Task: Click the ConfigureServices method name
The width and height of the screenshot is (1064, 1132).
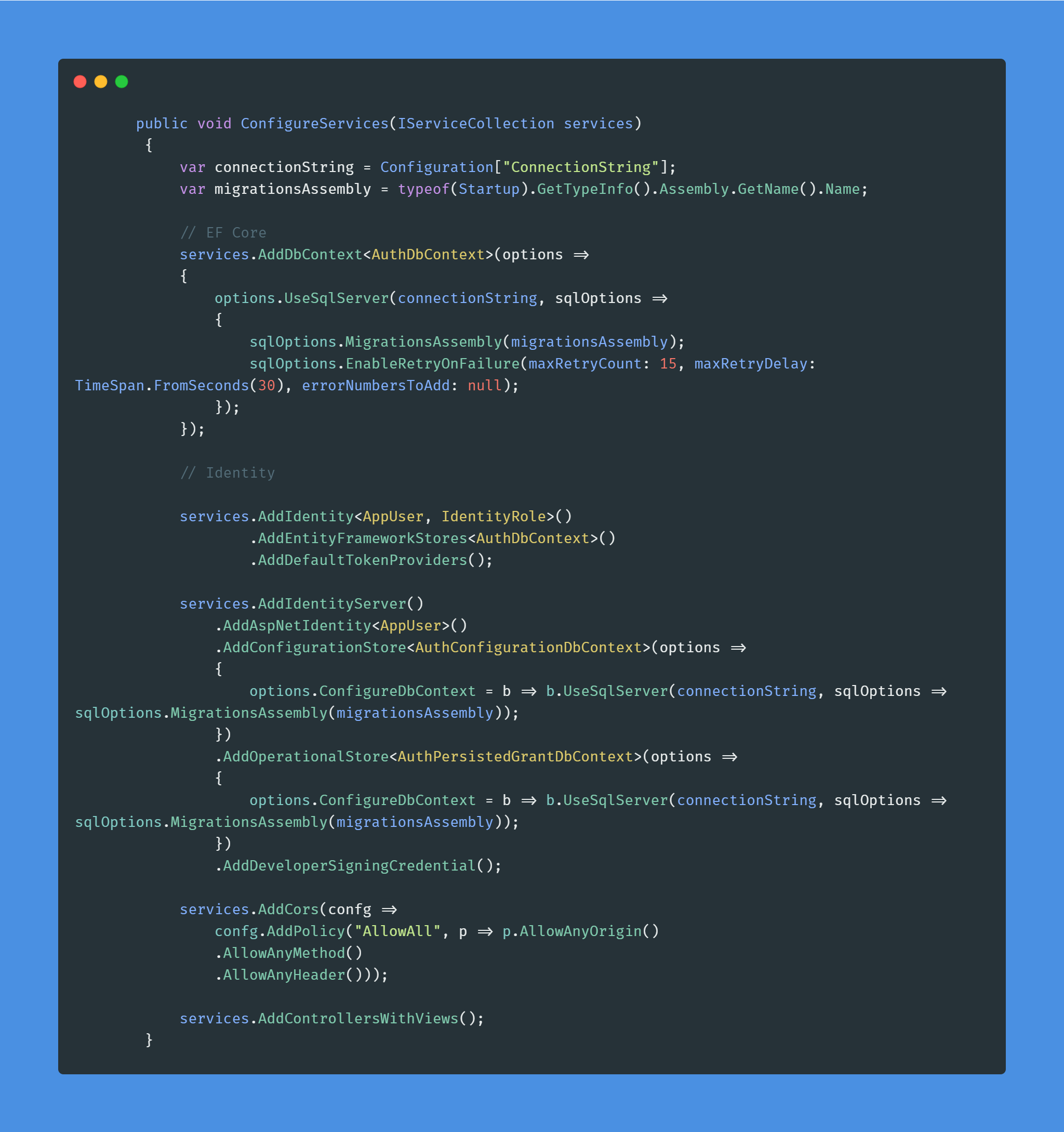Action: [x=314, y=124]
